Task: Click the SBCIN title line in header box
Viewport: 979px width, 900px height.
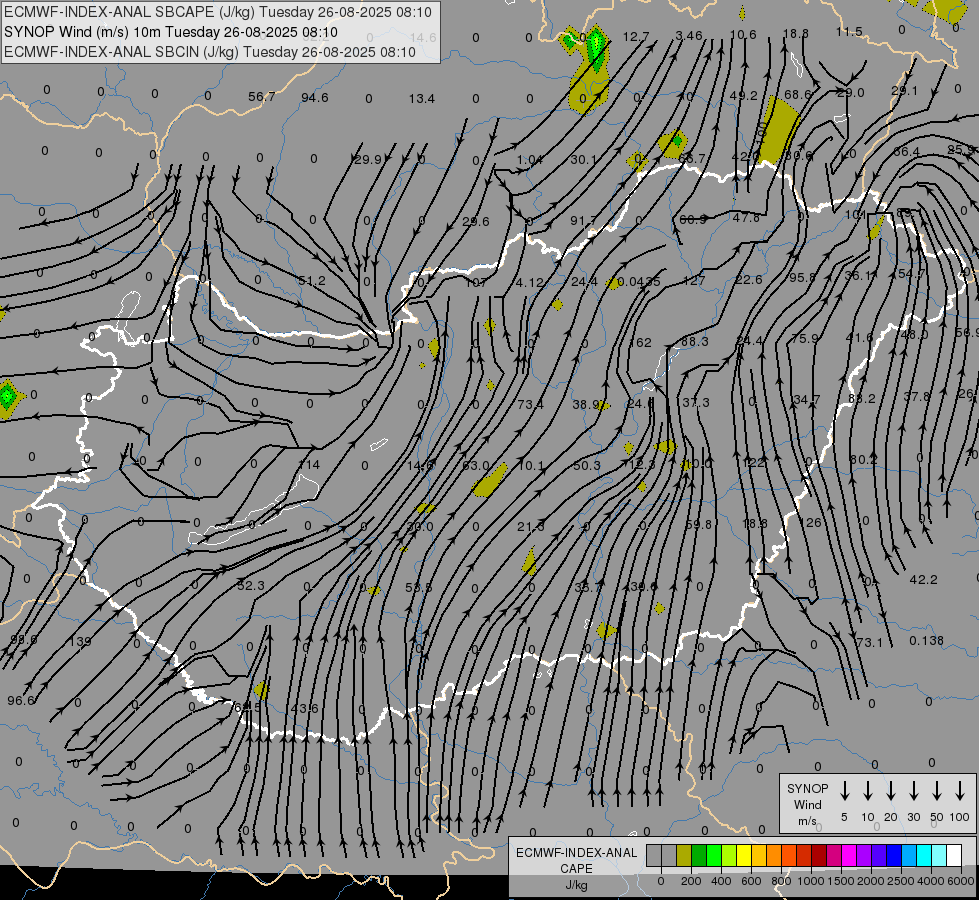Action: [210, 52]
